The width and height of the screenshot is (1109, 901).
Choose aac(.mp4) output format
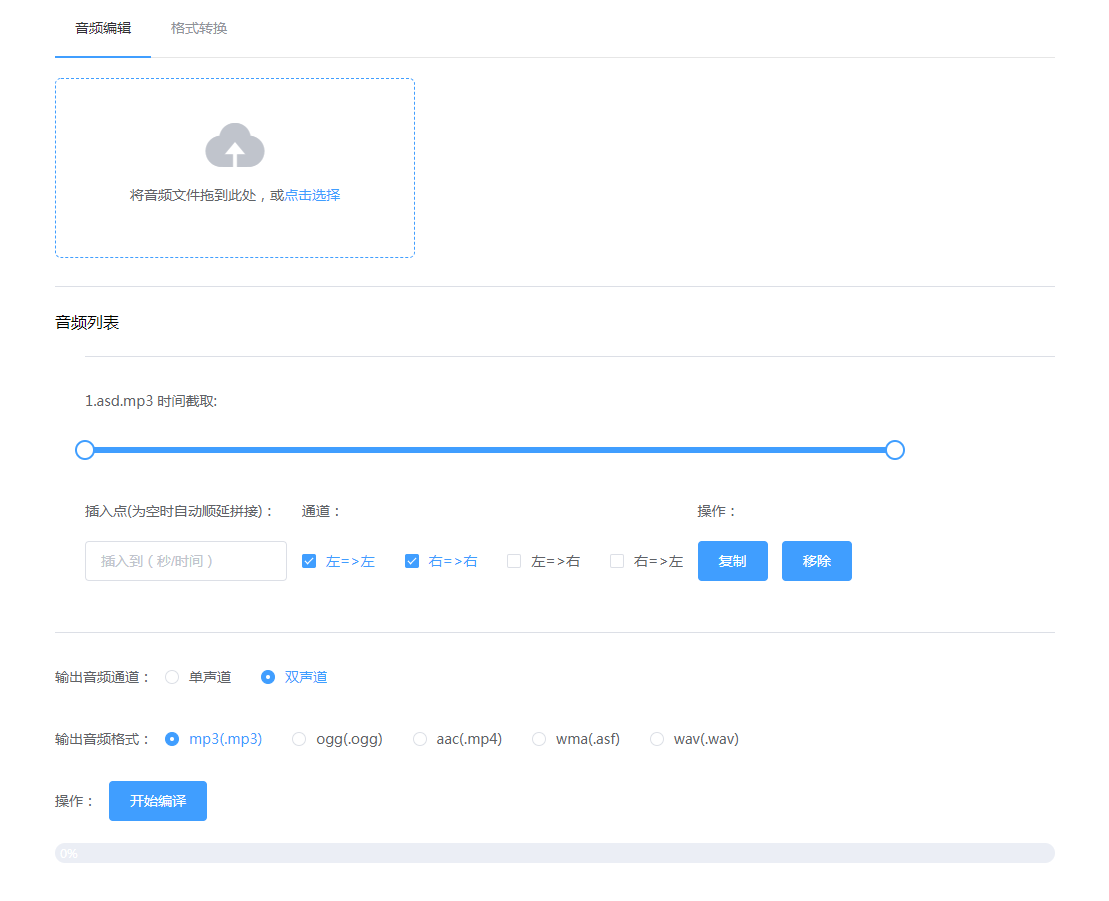pos(420,738)
